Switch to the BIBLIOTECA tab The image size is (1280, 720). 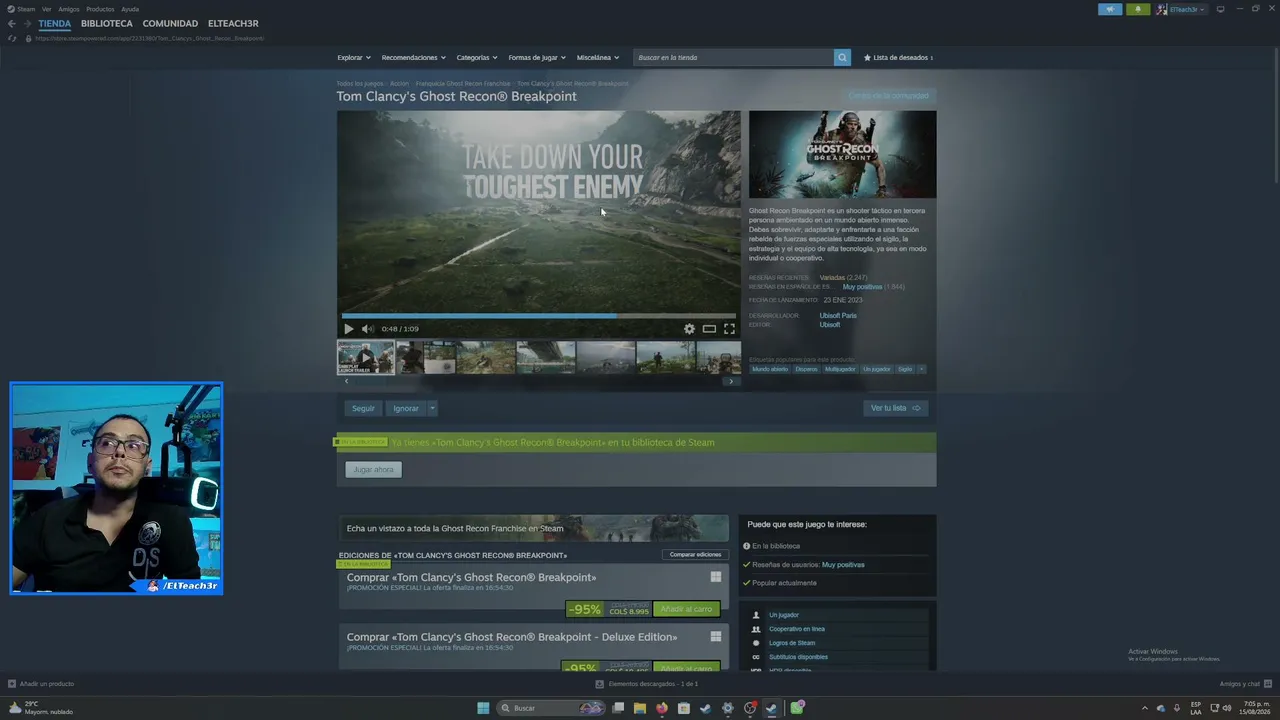(x=107, y=24)
